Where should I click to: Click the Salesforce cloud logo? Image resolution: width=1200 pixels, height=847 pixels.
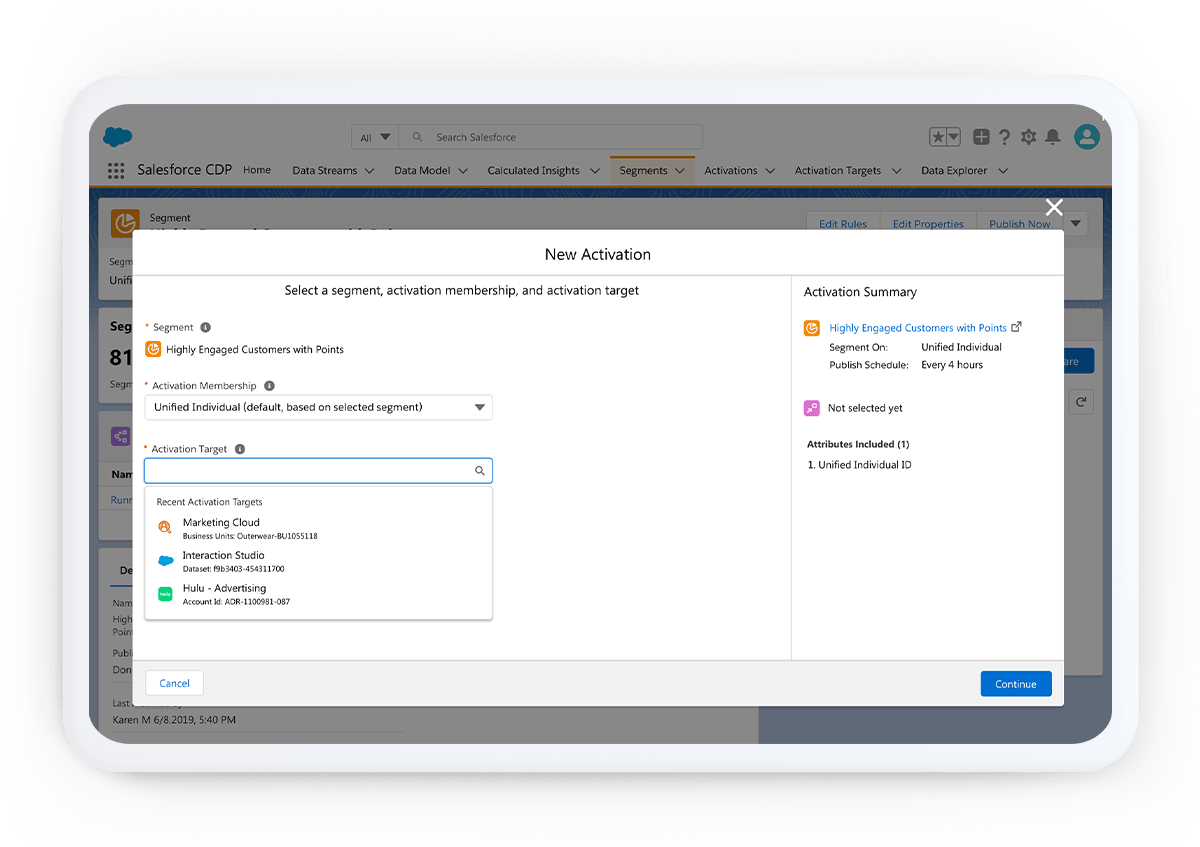[x=117, y=137]
